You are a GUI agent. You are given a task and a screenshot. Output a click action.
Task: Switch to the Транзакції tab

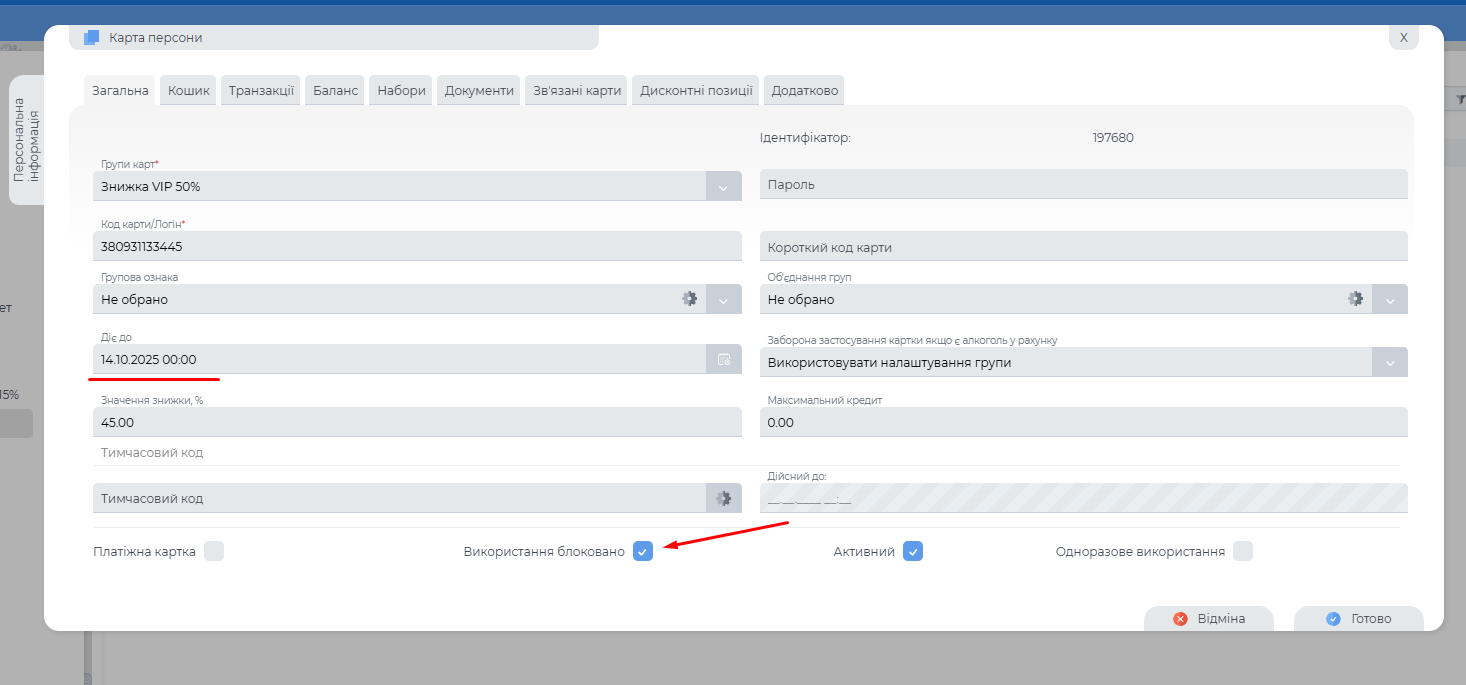[x=261, y=90]
